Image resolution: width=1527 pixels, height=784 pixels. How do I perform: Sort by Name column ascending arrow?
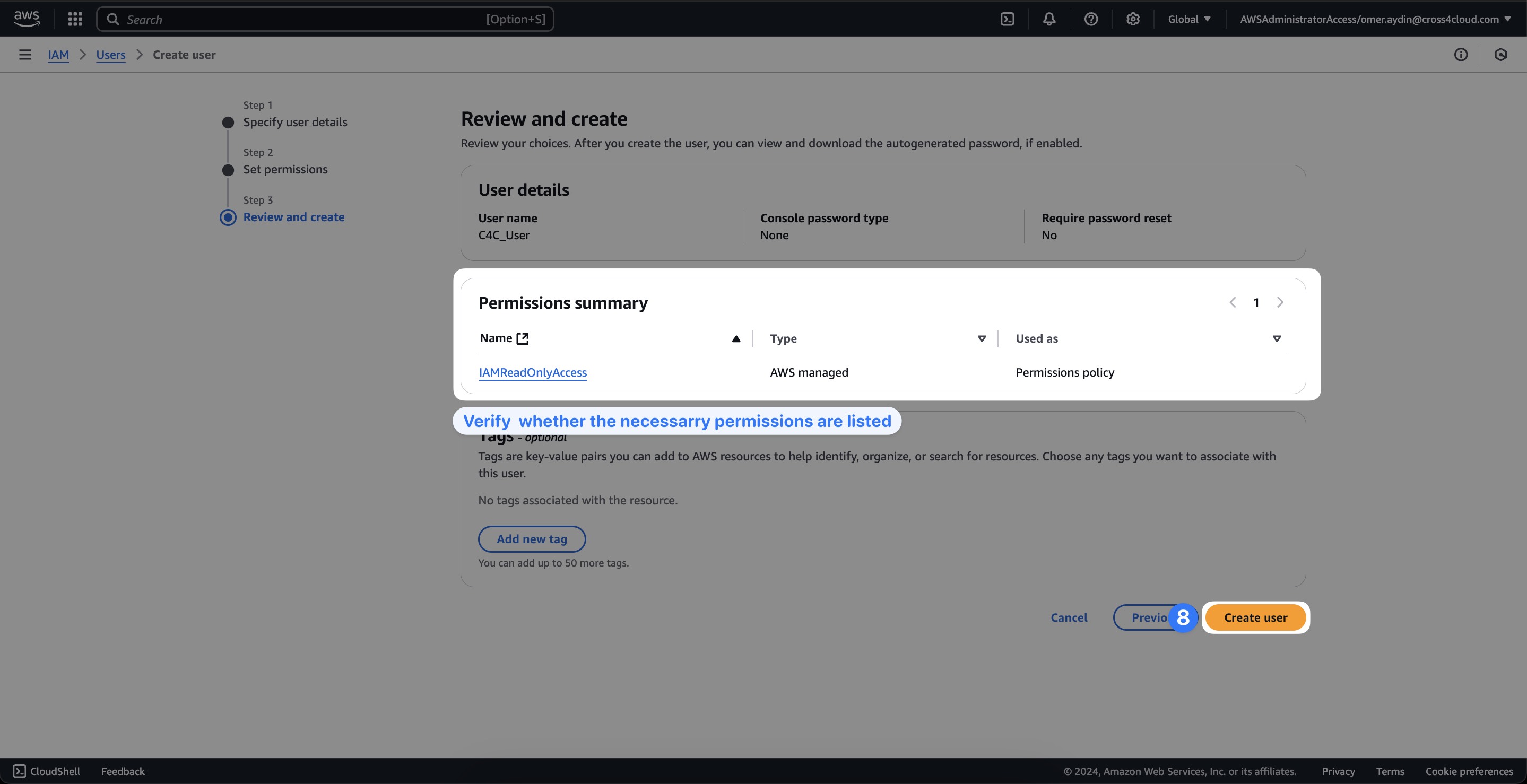(x=735, y=339)
